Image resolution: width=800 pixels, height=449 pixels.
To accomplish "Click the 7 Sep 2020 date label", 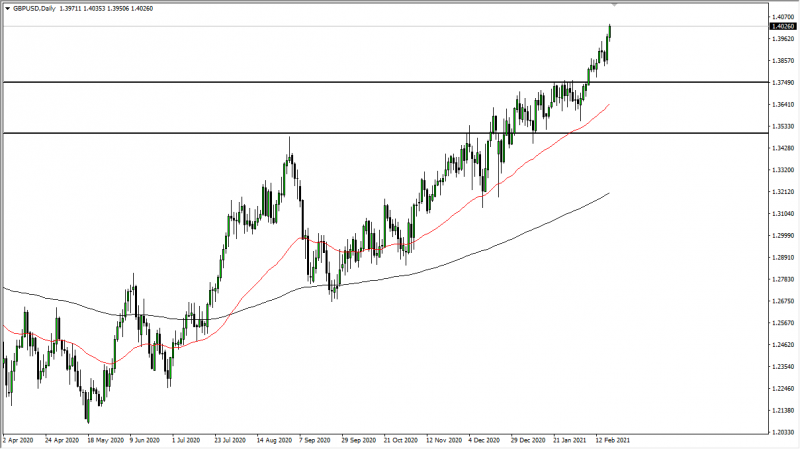I will [x=315, y=440].
